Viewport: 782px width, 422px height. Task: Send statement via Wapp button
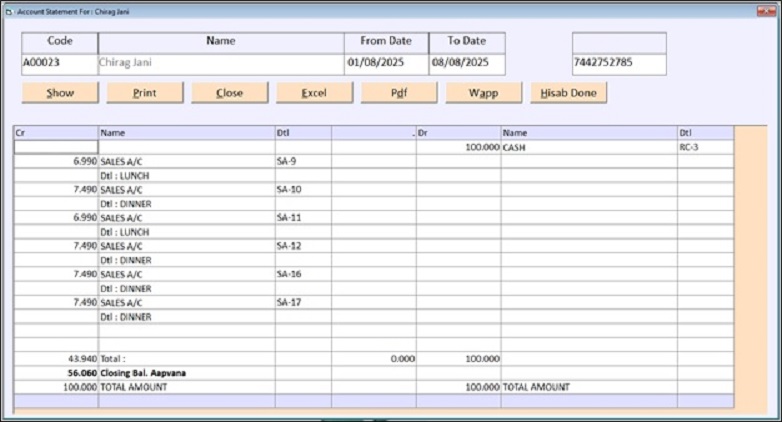483,93
